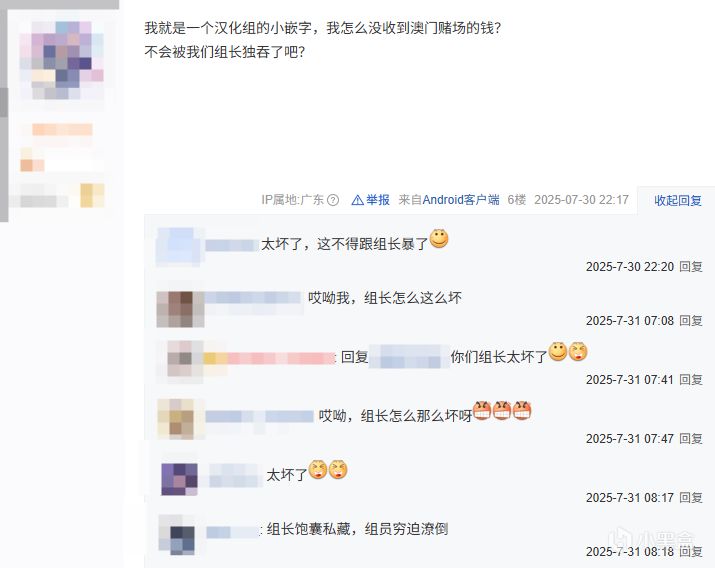Click 回复 beside the 08:17 timestamp
715x568 pixels.
691,497
